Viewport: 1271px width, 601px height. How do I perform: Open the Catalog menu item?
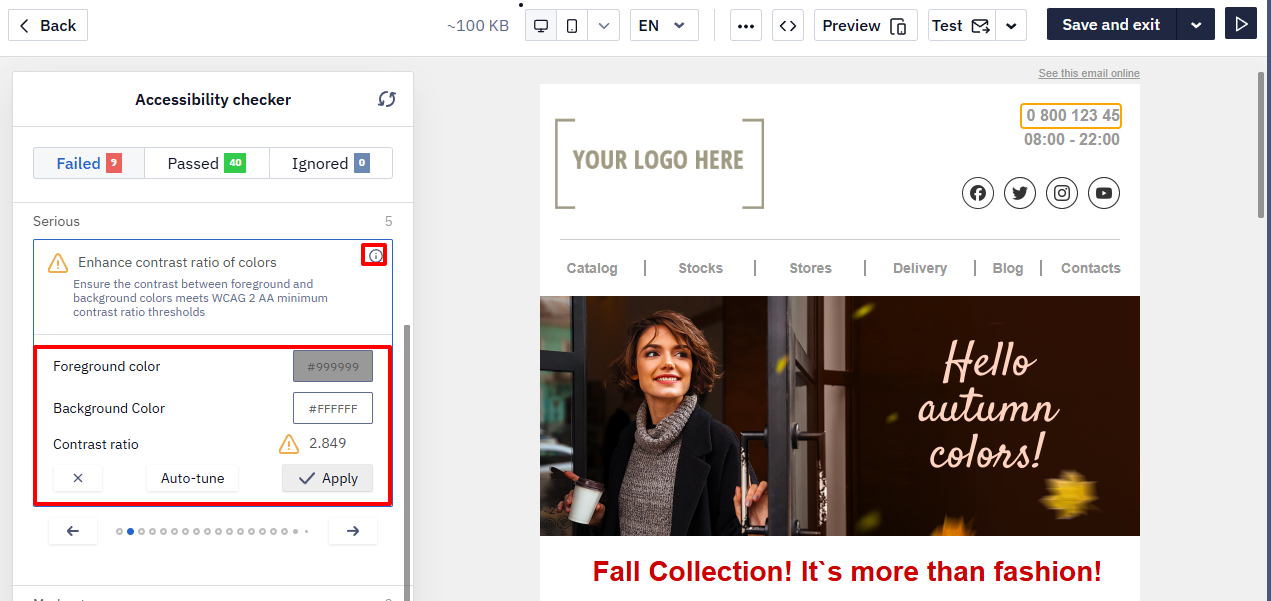592,268
